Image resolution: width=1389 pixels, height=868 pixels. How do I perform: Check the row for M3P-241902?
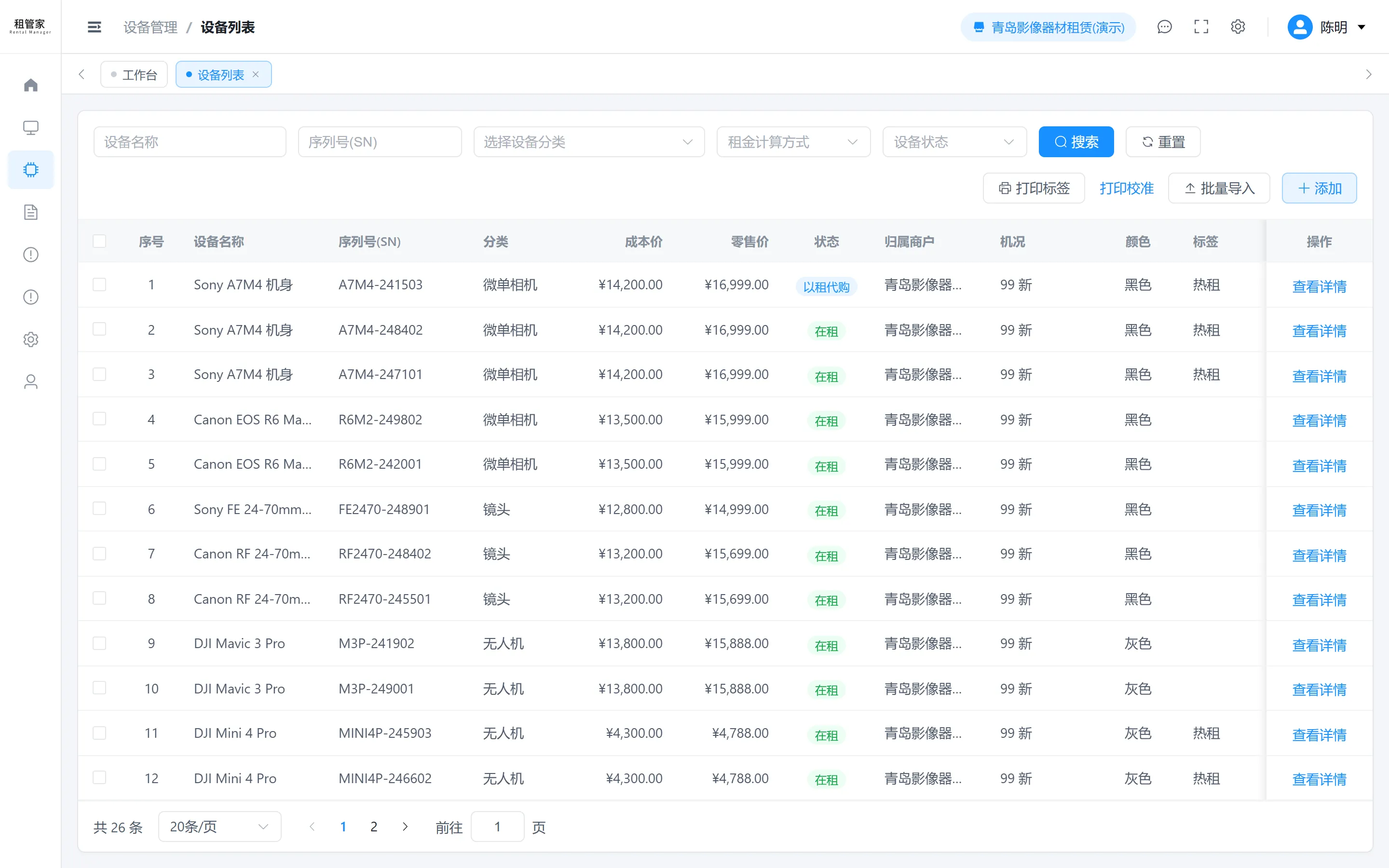click(99, 644)
